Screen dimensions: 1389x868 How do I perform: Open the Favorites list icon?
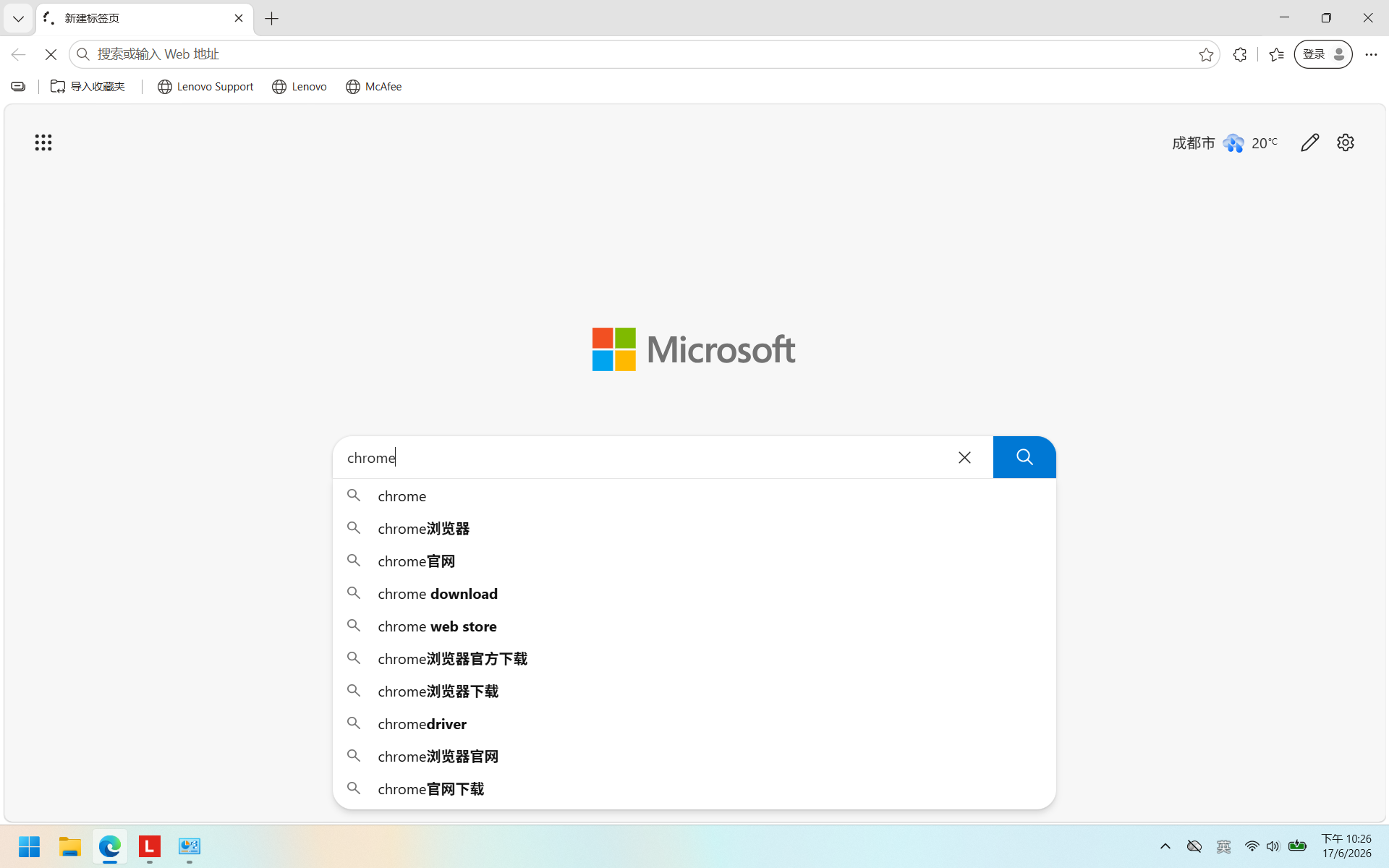tap(1276, 54)
